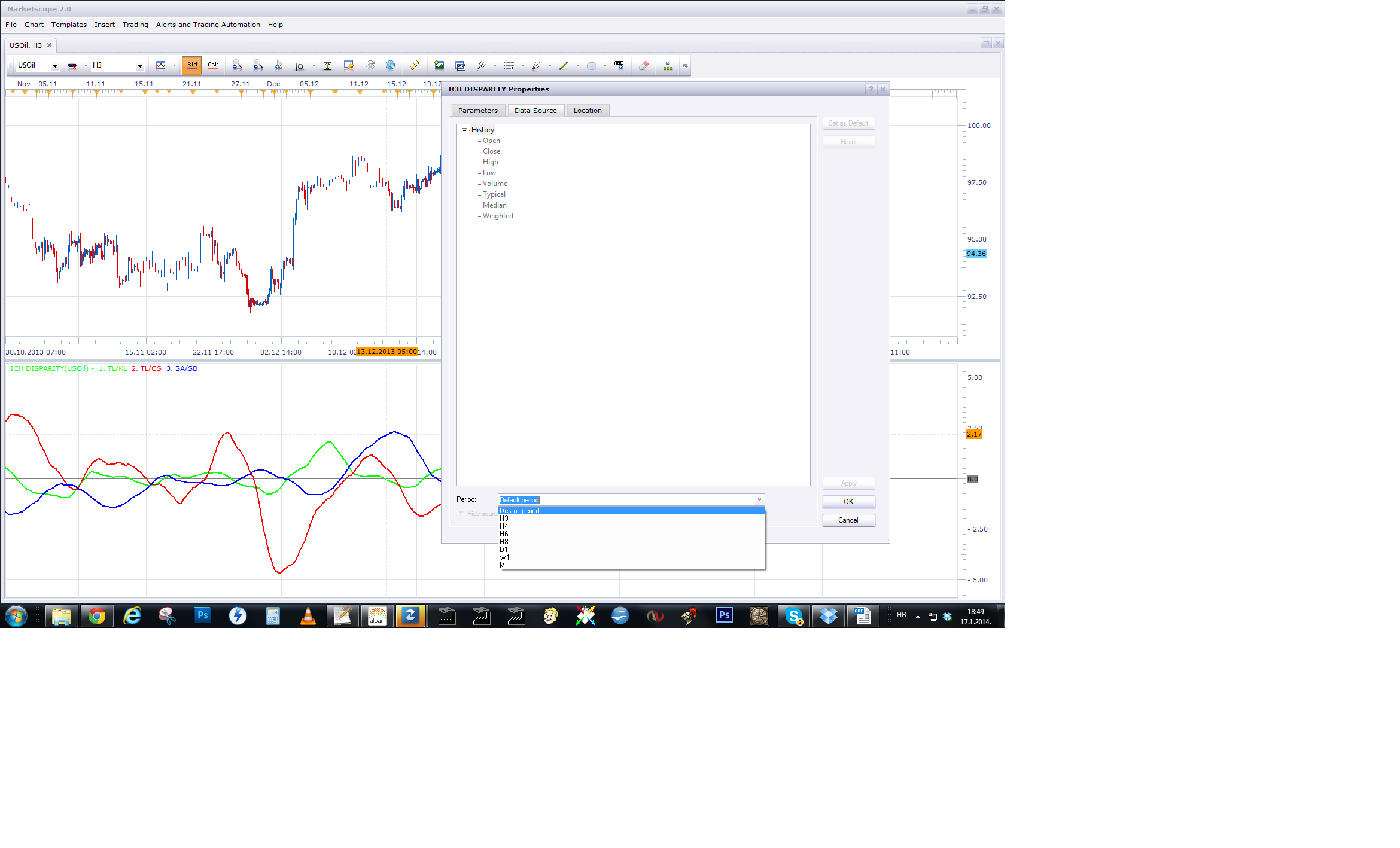This screenshot has width=1400, height=848.
Task: Switch to the Data Source tab
Action: pos(535,111)
